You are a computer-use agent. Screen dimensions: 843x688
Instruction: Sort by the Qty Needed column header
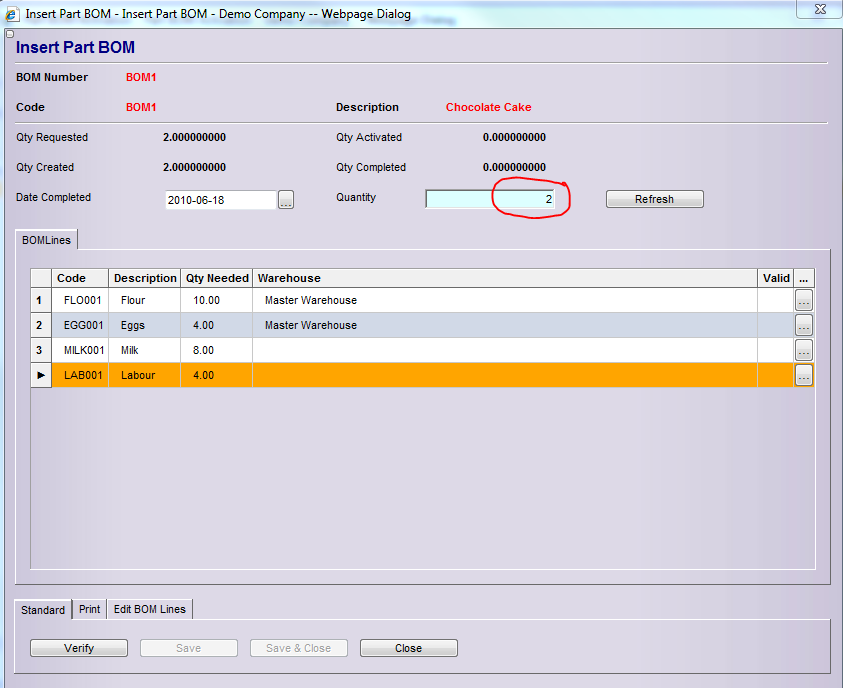pos(217,278)
